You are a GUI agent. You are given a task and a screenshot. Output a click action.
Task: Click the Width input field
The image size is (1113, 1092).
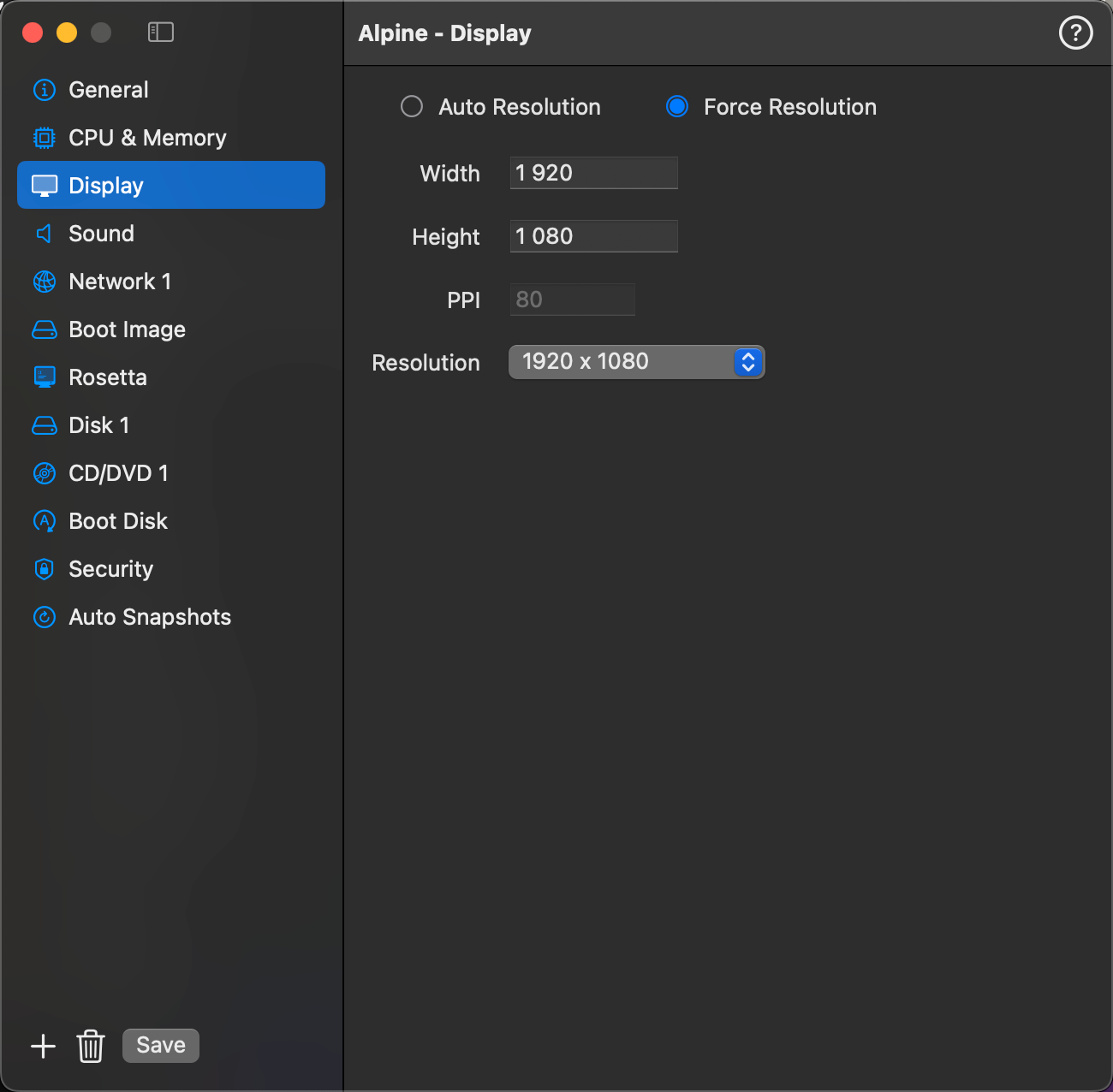click(x=593, y=173)
